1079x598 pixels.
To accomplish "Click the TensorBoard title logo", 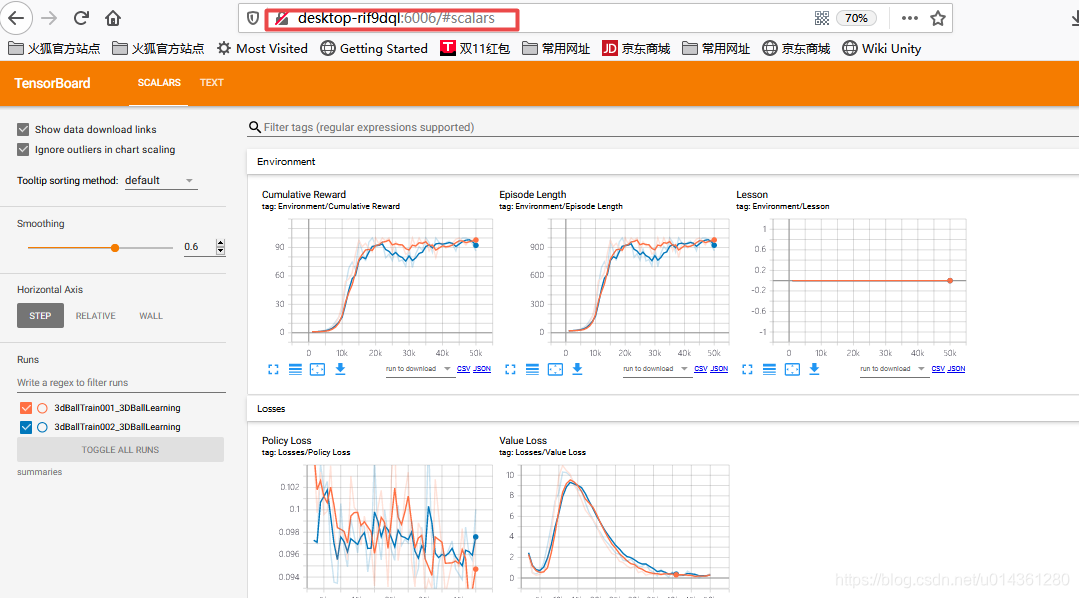I will [x=52, y=83].
